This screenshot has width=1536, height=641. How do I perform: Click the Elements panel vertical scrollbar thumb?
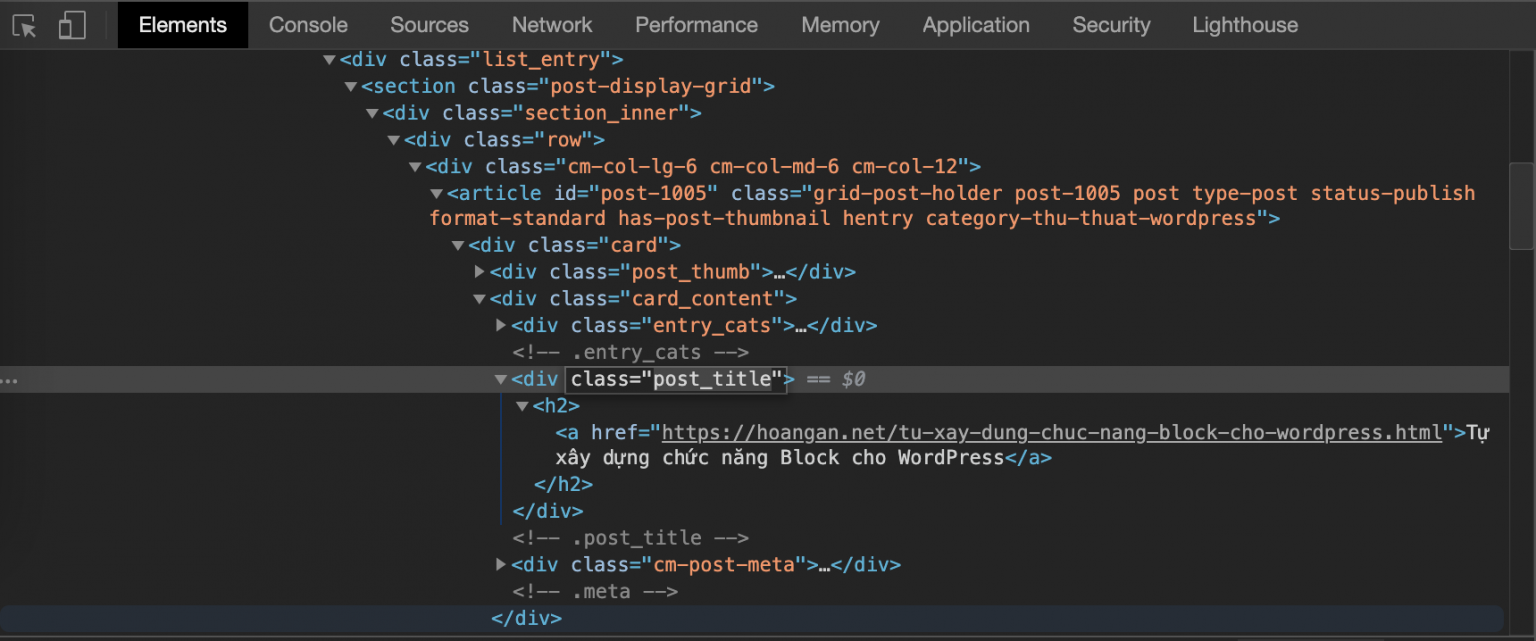[1521, 205]
